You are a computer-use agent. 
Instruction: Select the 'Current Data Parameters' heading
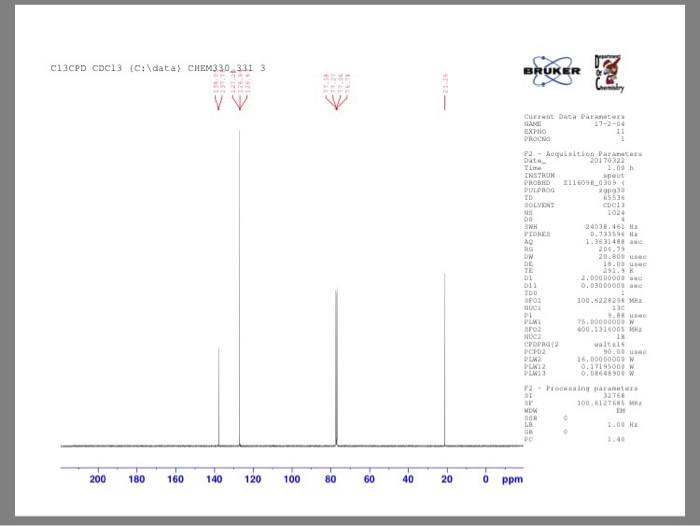click(x=574, y=117)
